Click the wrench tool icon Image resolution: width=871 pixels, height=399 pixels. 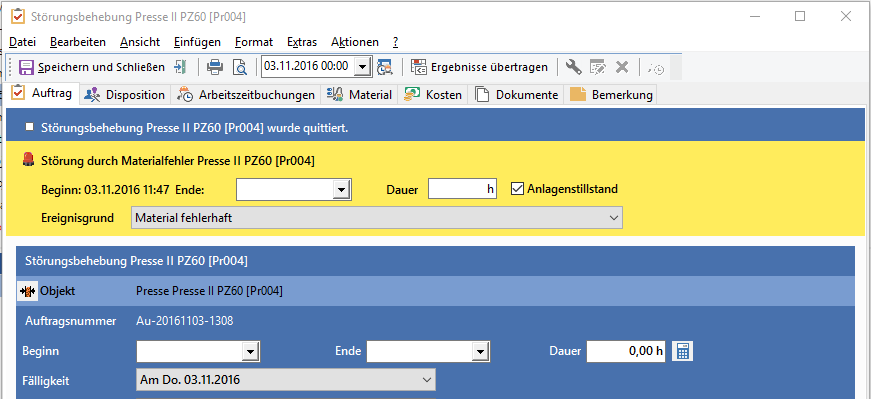coord(574,67)
